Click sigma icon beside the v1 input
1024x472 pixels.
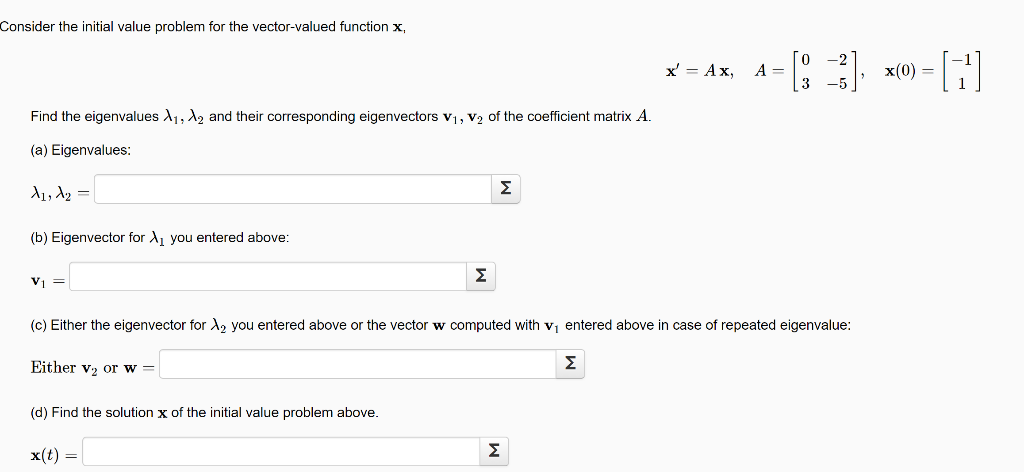(482, 276)
